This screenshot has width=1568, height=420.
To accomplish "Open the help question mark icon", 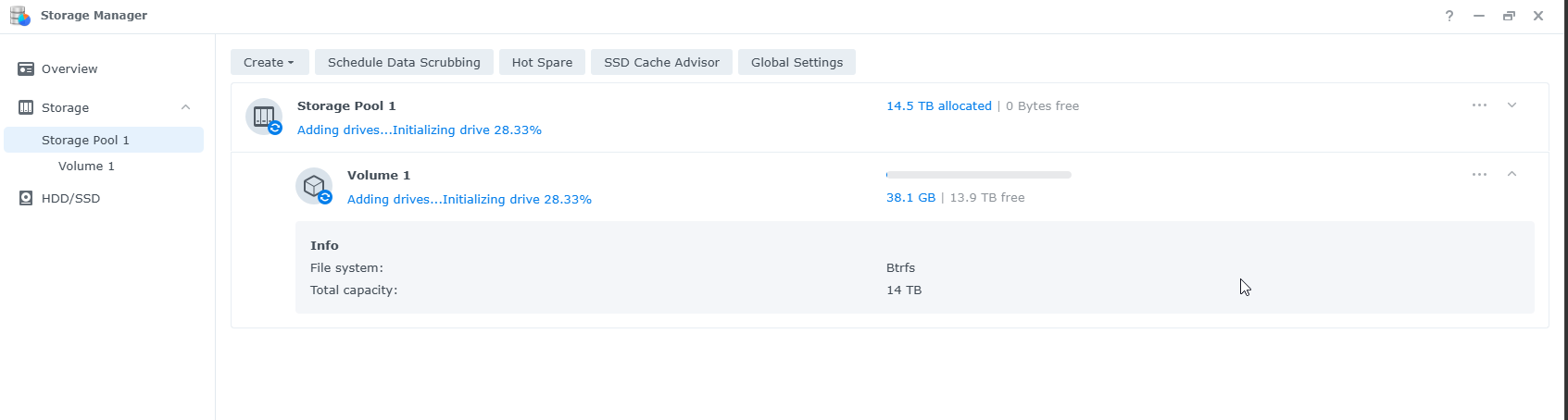I will point(1449,16).
